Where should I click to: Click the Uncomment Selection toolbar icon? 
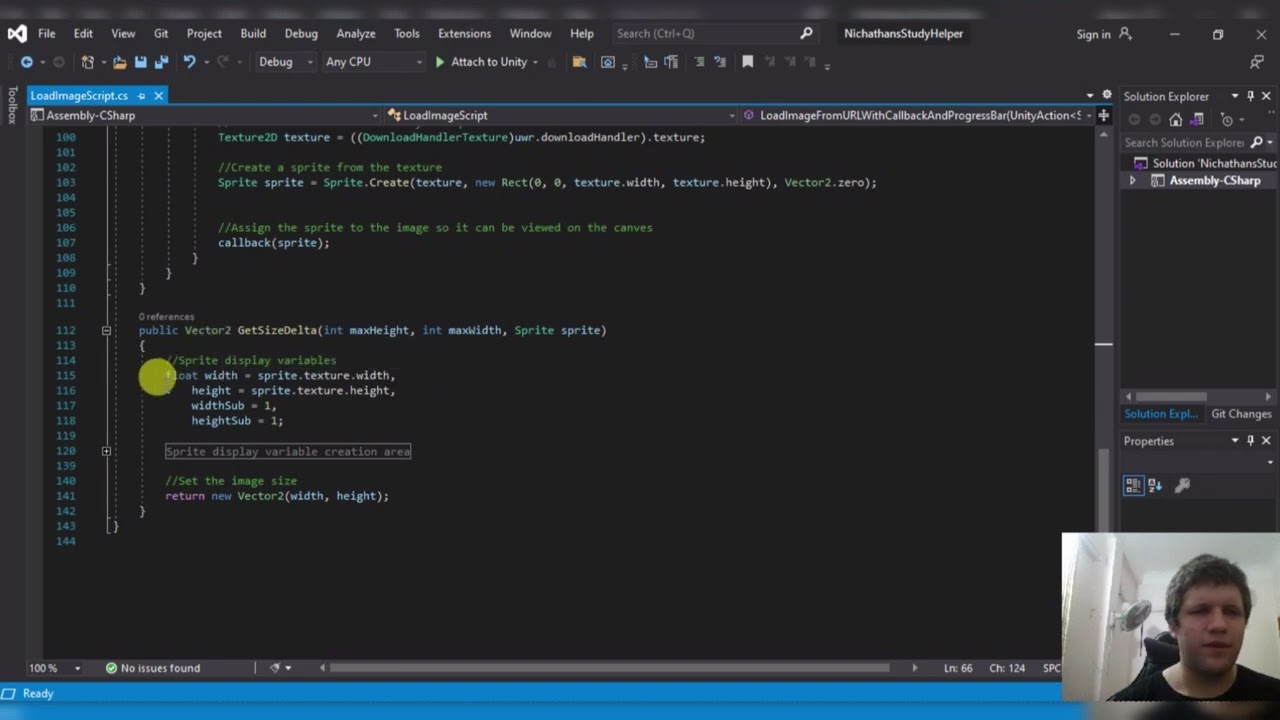[x=719, y=62]
